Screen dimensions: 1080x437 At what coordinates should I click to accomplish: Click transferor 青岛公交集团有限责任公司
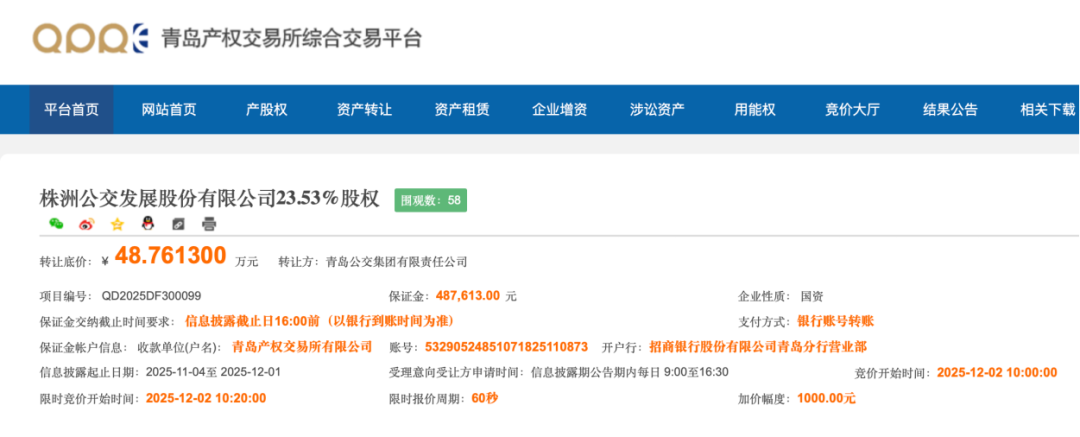click(x=397, y=261)
